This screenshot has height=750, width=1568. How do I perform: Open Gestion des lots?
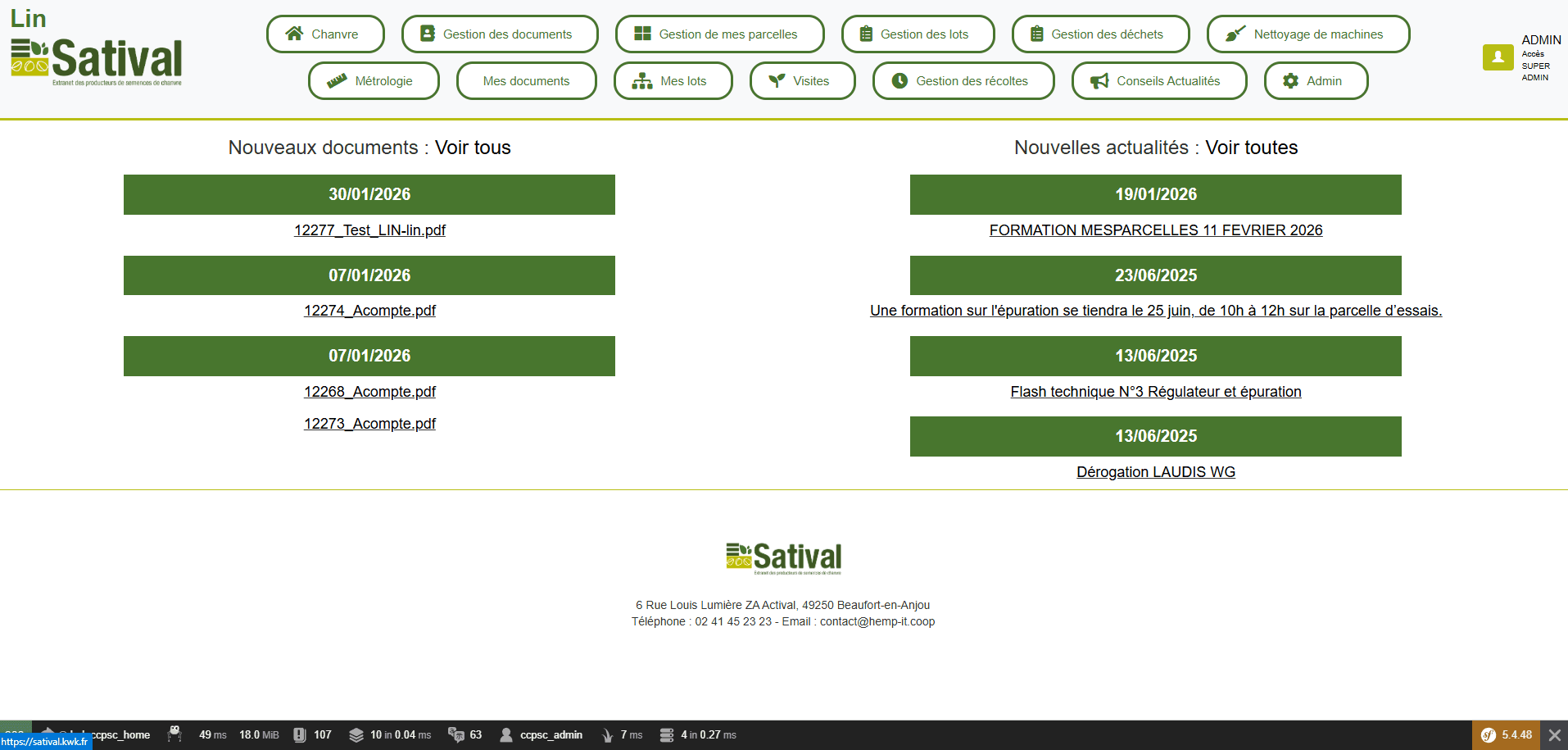click(918, 34)
